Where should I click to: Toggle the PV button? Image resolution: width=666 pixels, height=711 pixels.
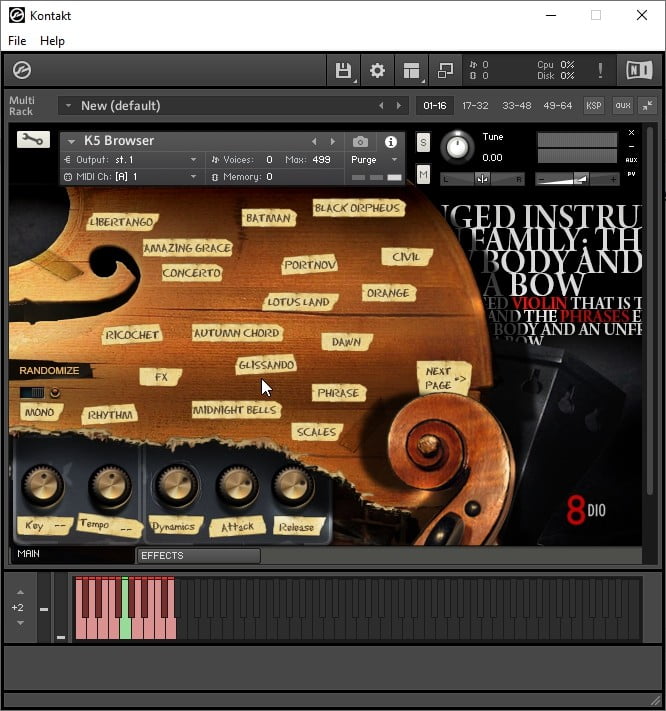point(632,174)
